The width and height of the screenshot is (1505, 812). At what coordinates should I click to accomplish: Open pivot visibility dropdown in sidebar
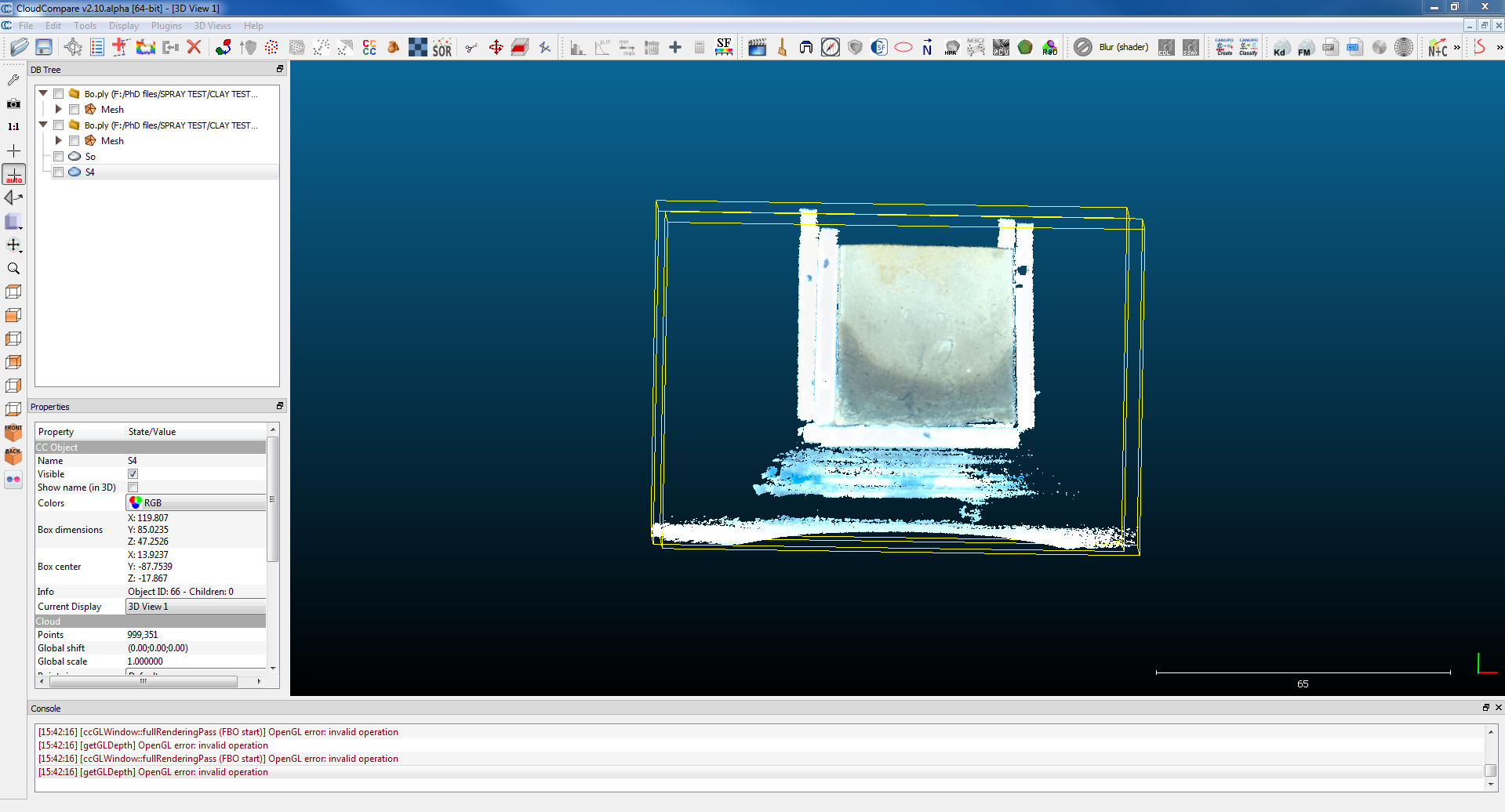13,245
